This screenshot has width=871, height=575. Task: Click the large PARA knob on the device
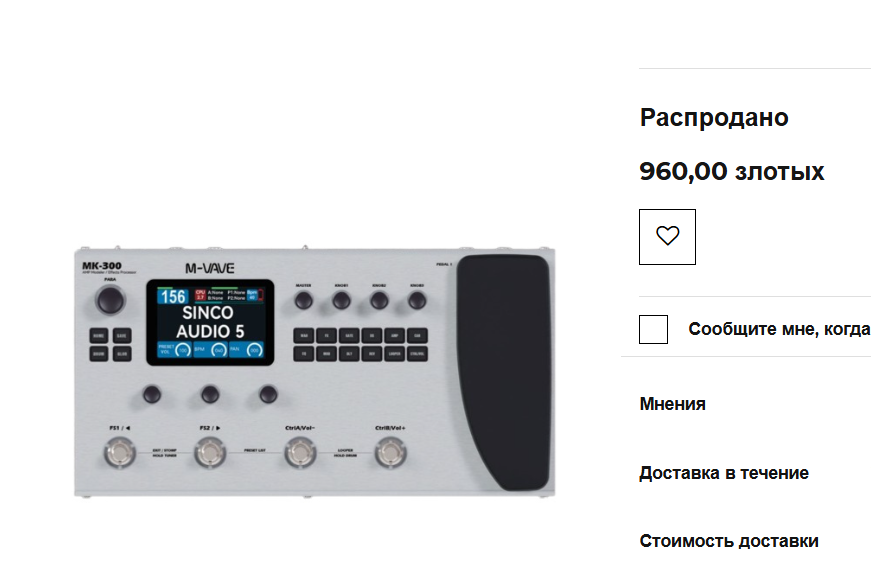tap(110, 301)
